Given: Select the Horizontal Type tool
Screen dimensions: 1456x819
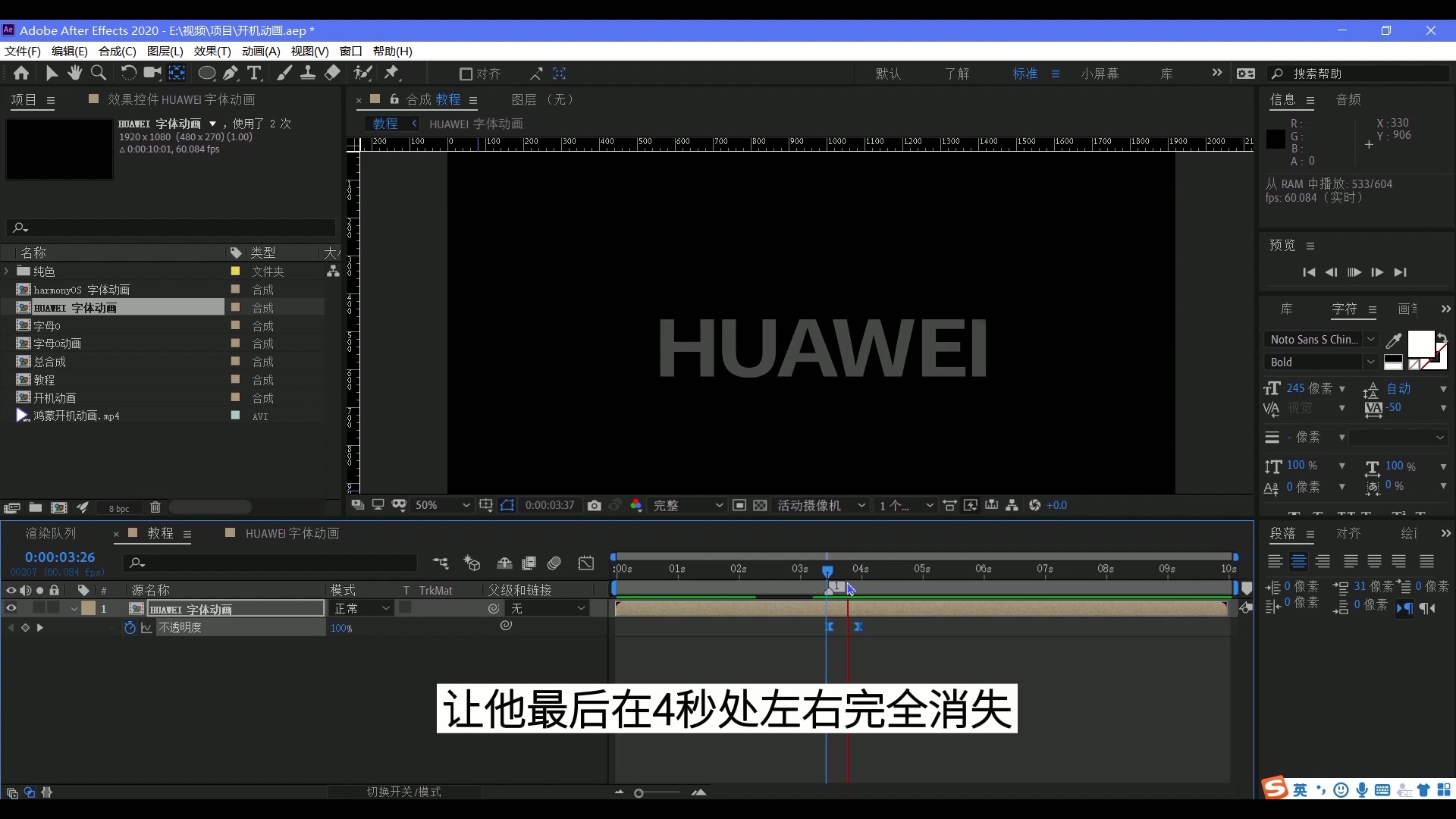Looking at the screenshot, I should tap(254, 73).
